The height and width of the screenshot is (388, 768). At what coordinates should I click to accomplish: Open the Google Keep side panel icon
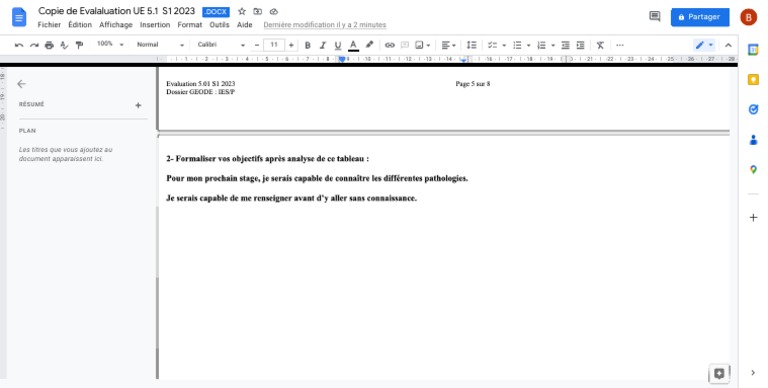pyautogui.click(x=753, y=79)
